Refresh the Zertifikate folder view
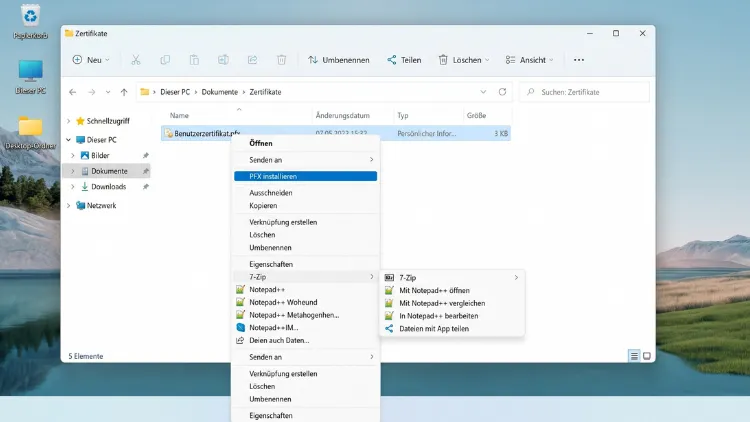The height and width of the screenshot is (422, 750). 502,92
